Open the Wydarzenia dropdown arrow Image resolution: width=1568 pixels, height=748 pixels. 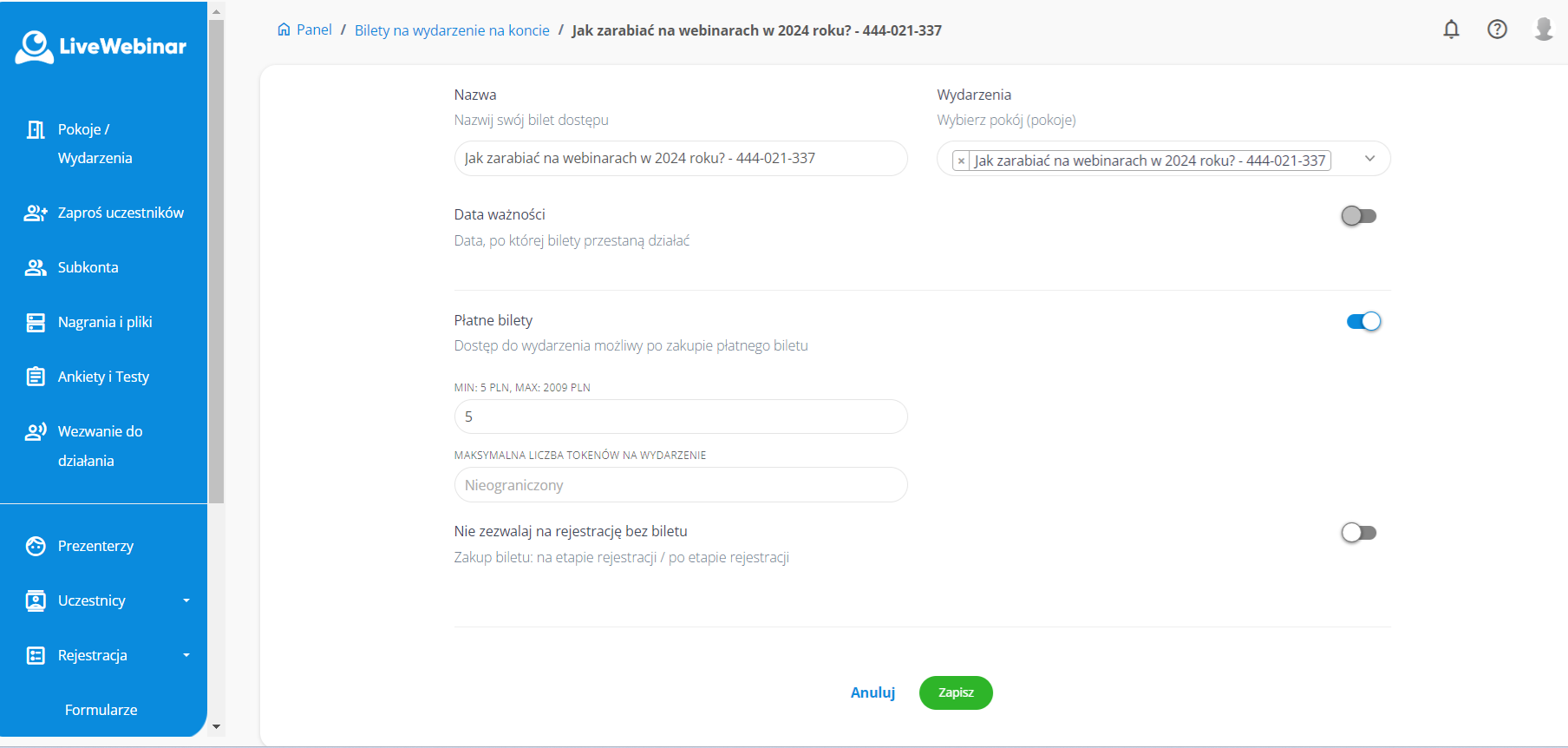click(x=1369, y=159)
